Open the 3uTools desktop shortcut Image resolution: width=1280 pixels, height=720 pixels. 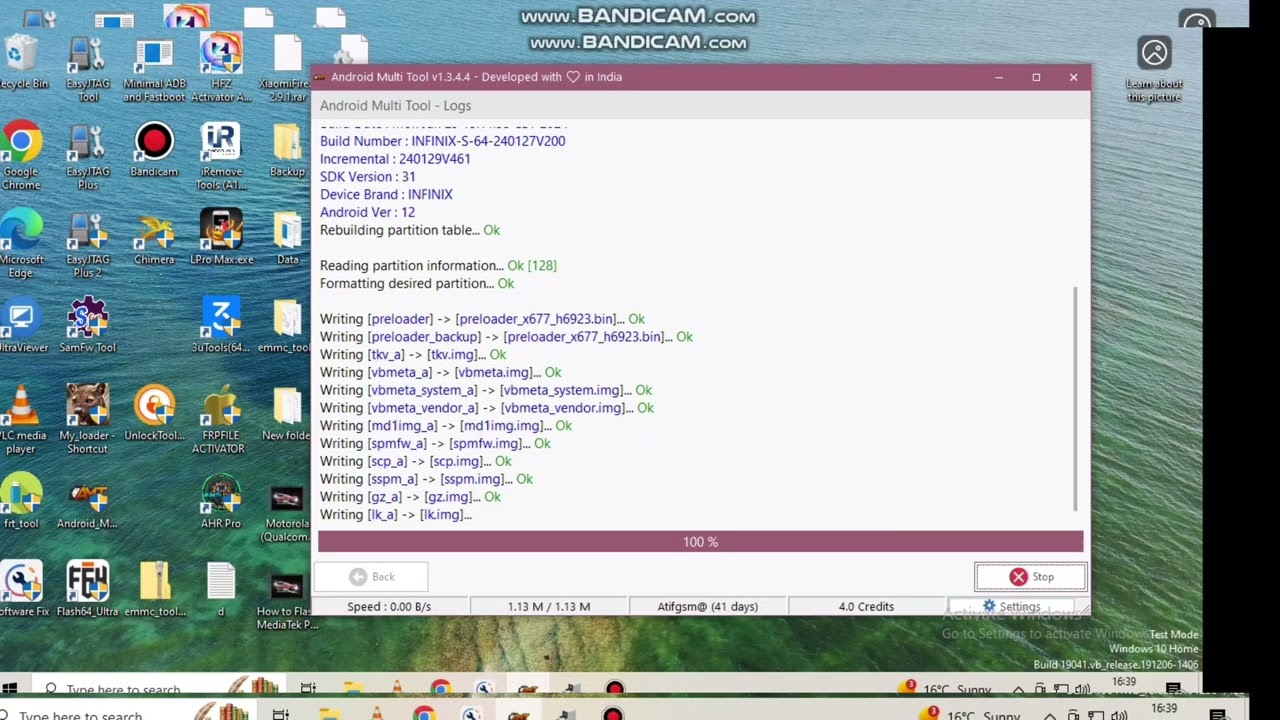coord(221,327)
